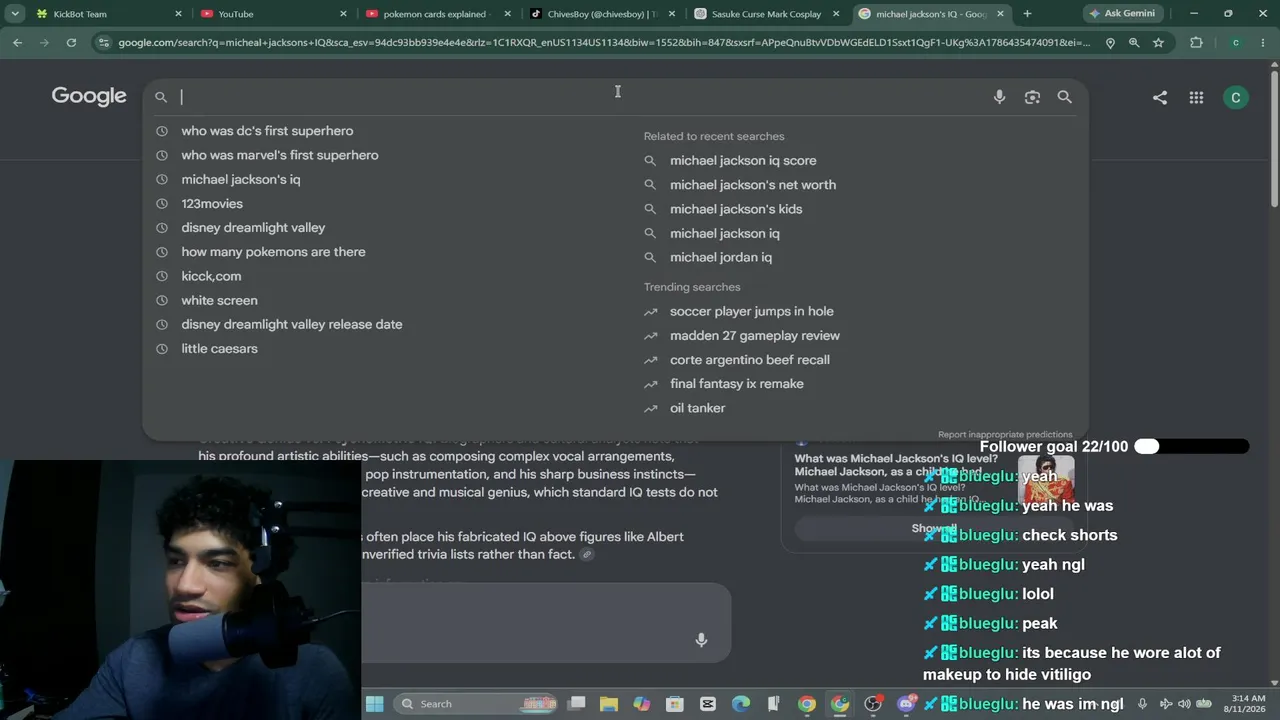The image size is (1280, 720).
Task: Open the browser extensions menu
Action: point(1196,43)
